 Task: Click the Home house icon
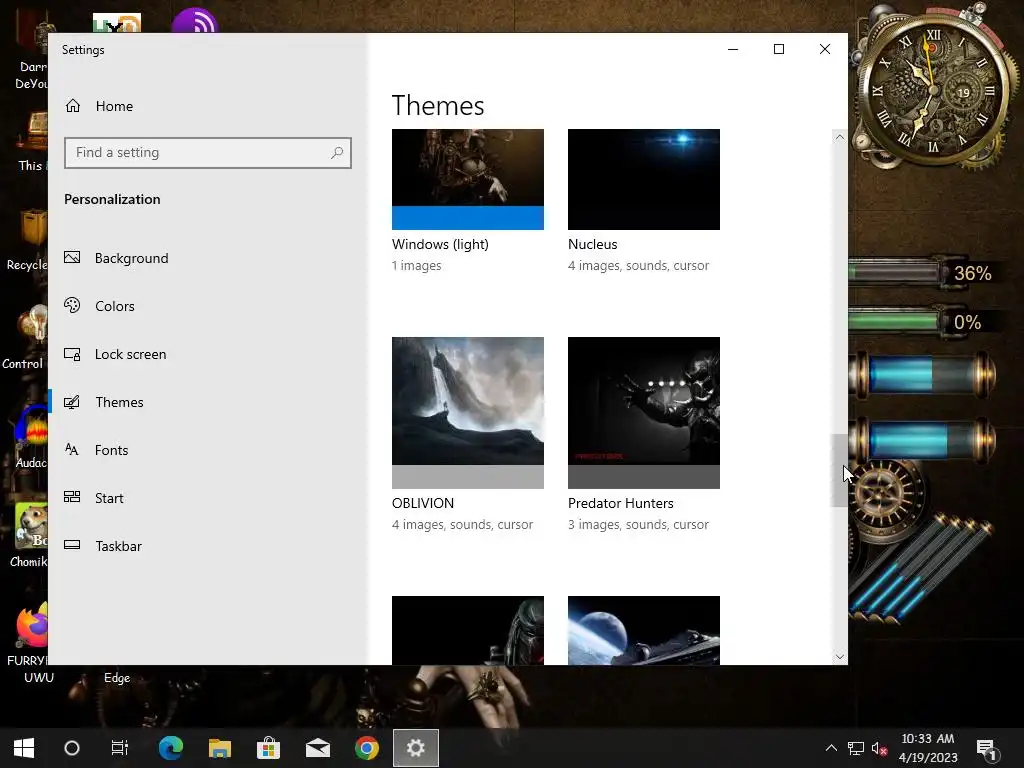pos(72,105)
